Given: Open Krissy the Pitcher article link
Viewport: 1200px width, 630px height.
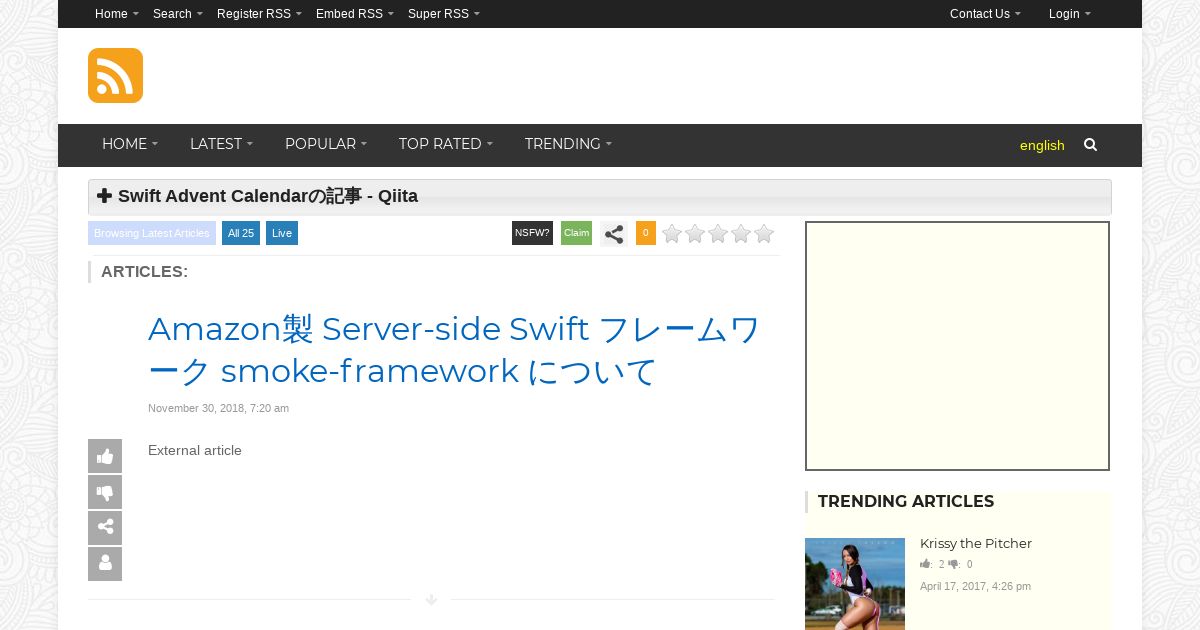Looking at the screenshot, I should (x=976, y=544).
